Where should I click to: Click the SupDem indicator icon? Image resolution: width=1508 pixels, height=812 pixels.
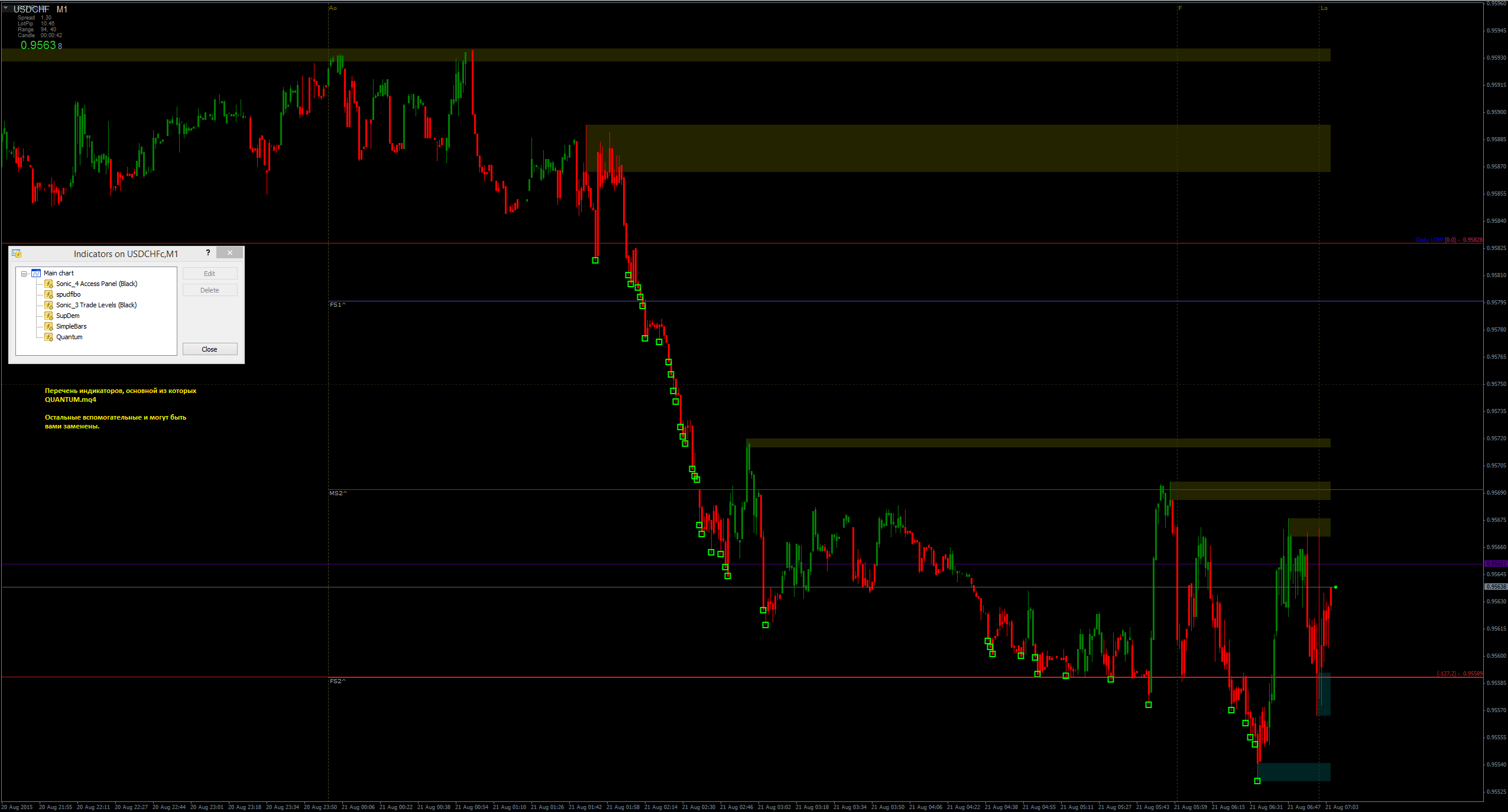pyautogui.click(x=49, y=316)
